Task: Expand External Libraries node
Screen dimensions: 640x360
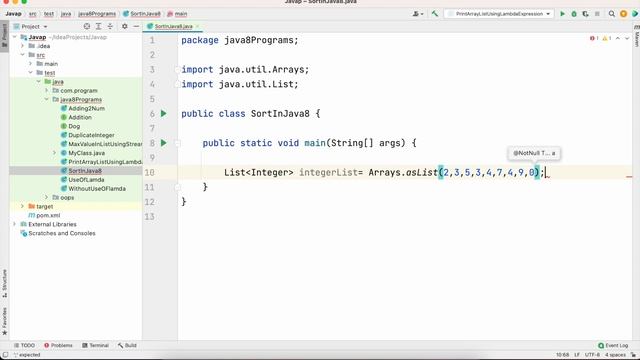Action: point(15,224)
